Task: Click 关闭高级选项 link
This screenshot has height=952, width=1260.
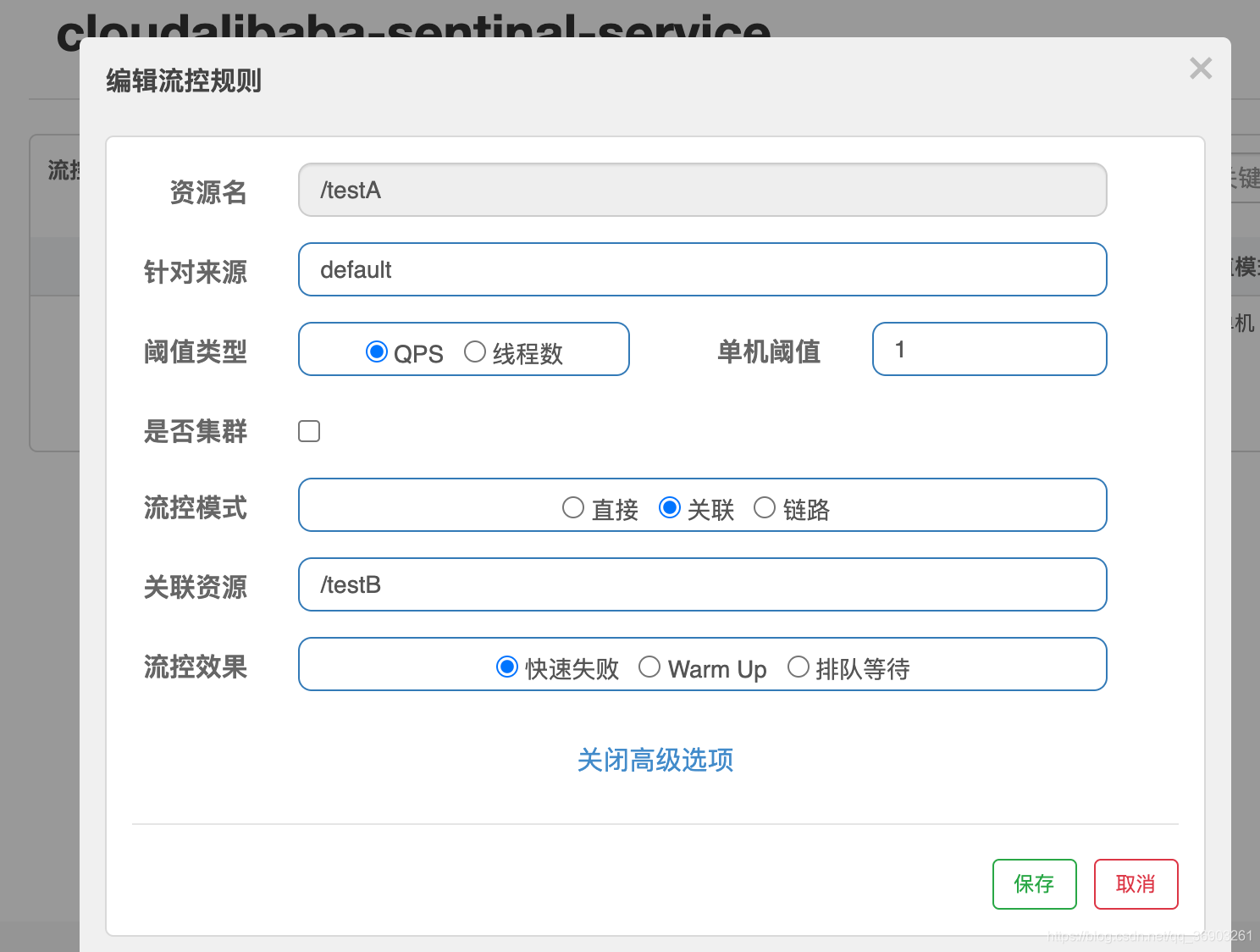Action: click(x=655, y=760)
